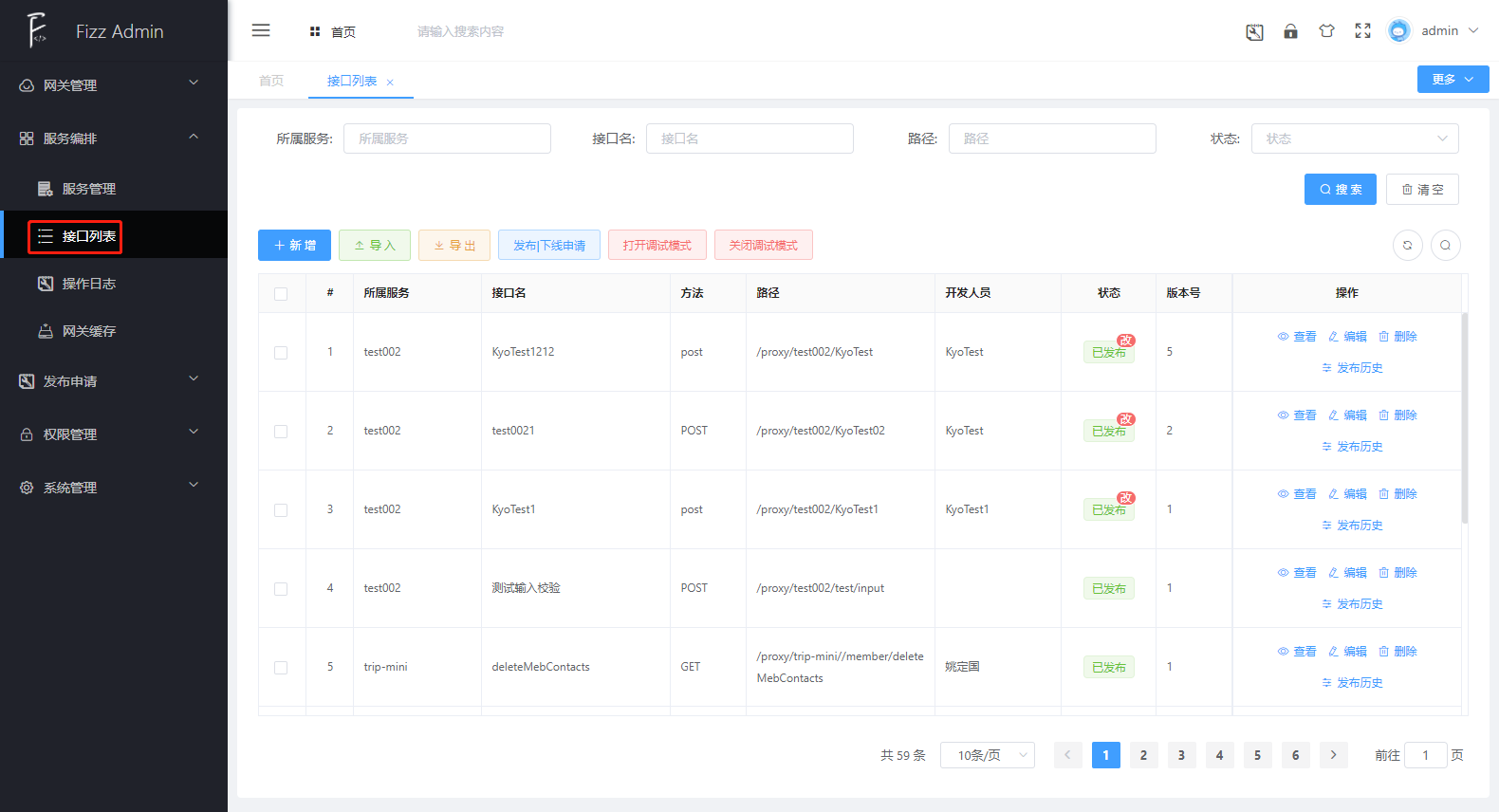Image resolution: width=1499 pixels, height=812 pixels.
Task: Click 查看 for the KyoTest1212 row
Action: [1297, 337]
